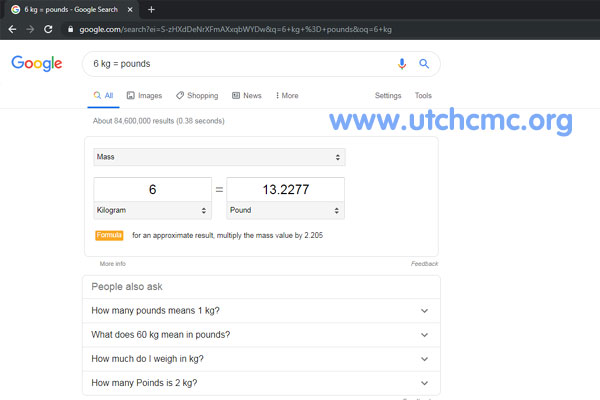
Task: Switch to the News tab
Action: 247,96
